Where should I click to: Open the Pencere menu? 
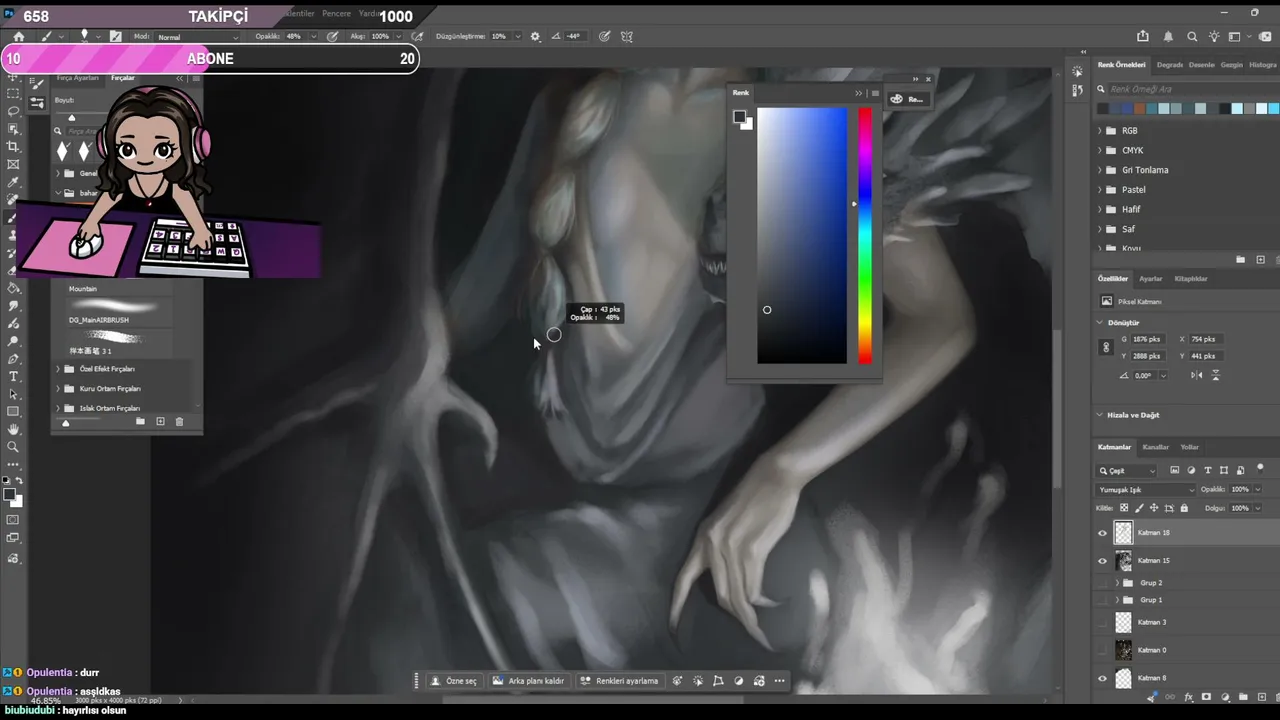point(336,14)
